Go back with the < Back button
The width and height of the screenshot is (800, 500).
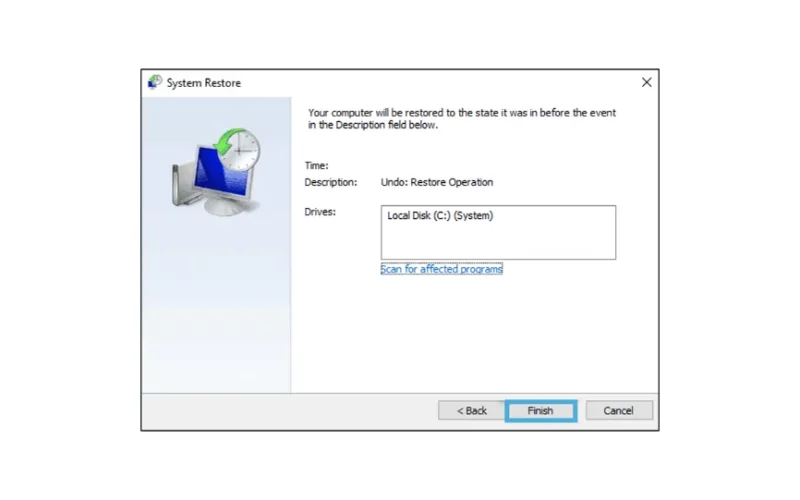point(471,411)
